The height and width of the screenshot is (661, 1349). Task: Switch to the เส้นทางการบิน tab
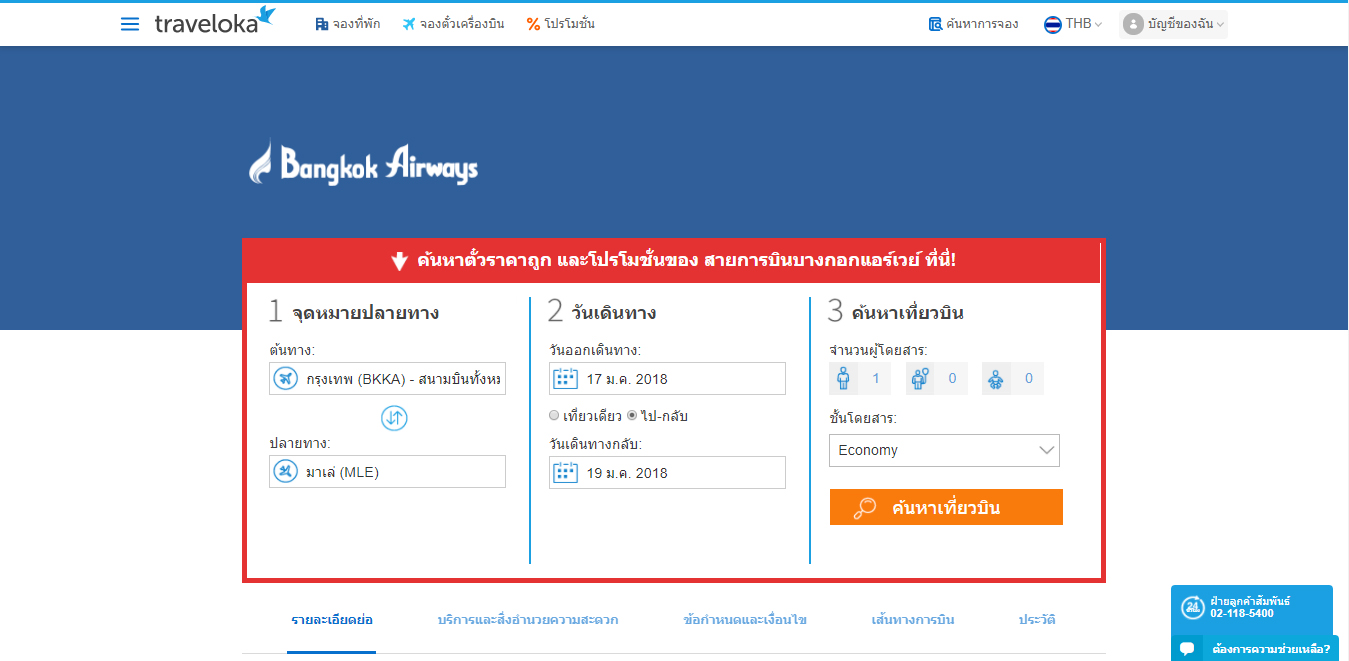coord(913,620)
